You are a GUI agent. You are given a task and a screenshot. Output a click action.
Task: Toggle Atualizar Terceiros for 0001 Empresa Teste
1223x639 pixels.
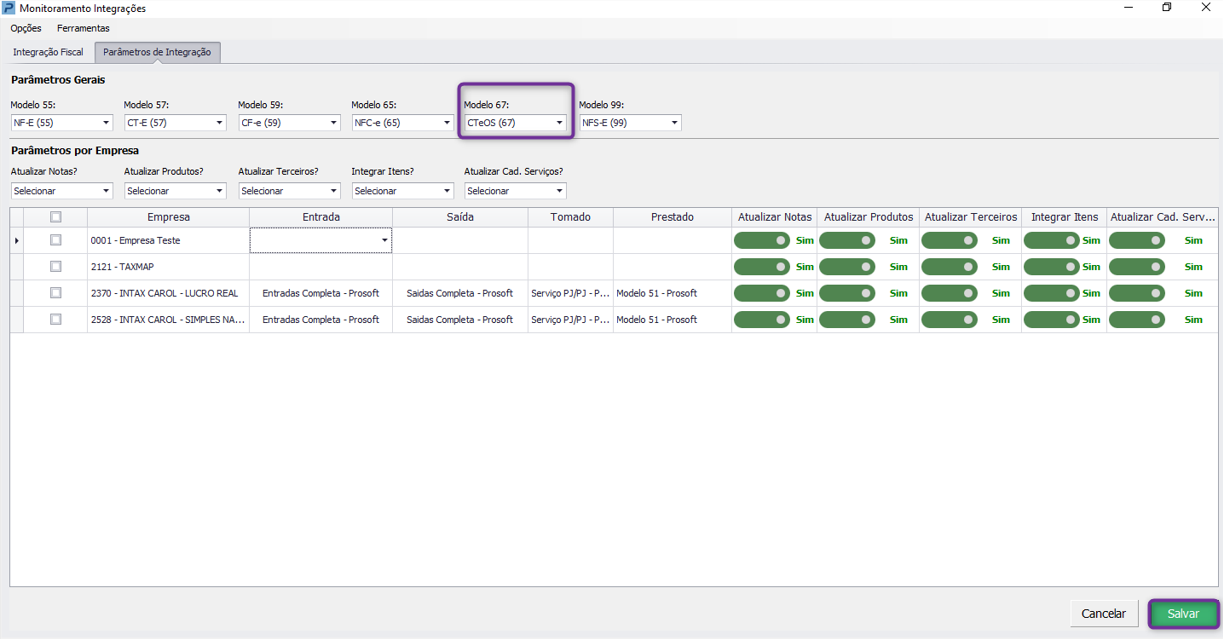[x=949, y=240]
